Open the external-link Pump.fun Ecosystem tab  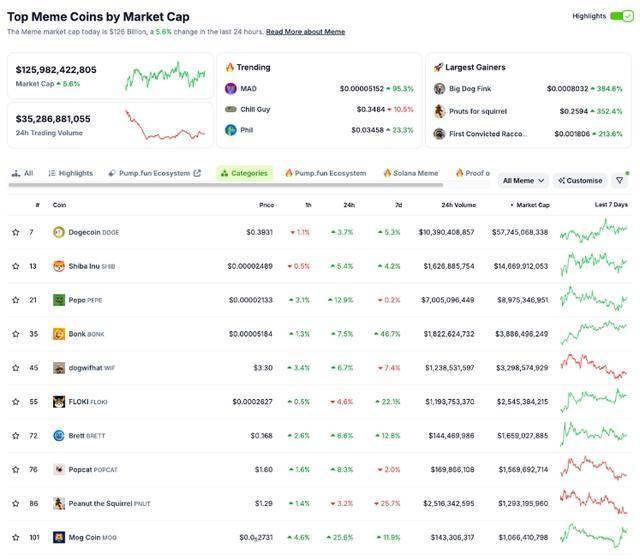(x=154, y=173)
